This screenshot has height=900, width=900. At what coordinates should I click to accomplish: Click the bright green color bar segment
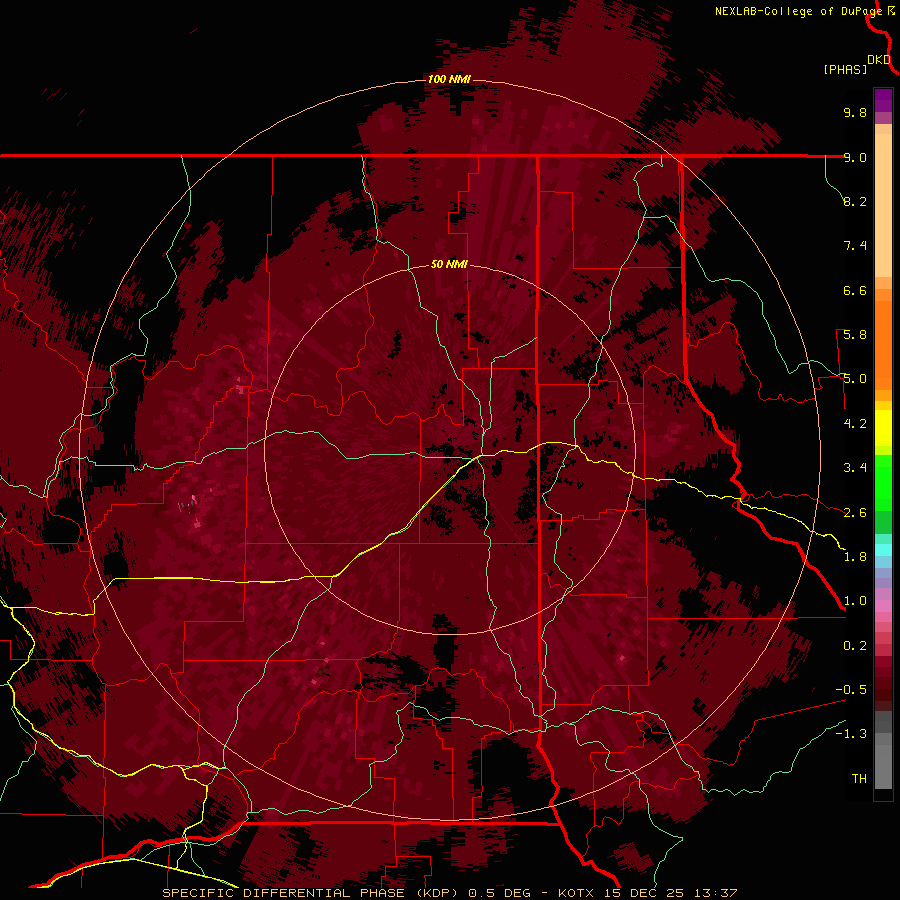[x=883, y=481]
